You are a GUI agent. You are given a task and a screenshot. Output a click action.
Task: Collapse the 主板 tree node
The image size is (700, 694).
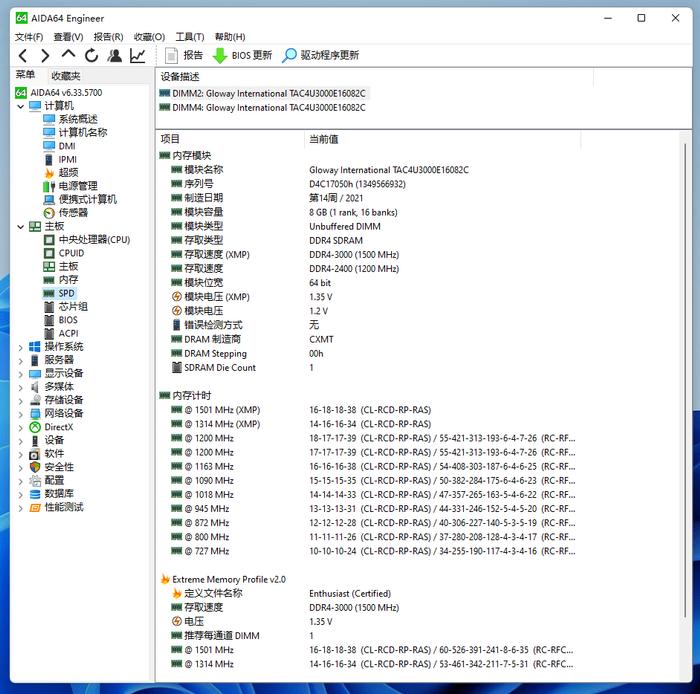(x=20, y=227)
